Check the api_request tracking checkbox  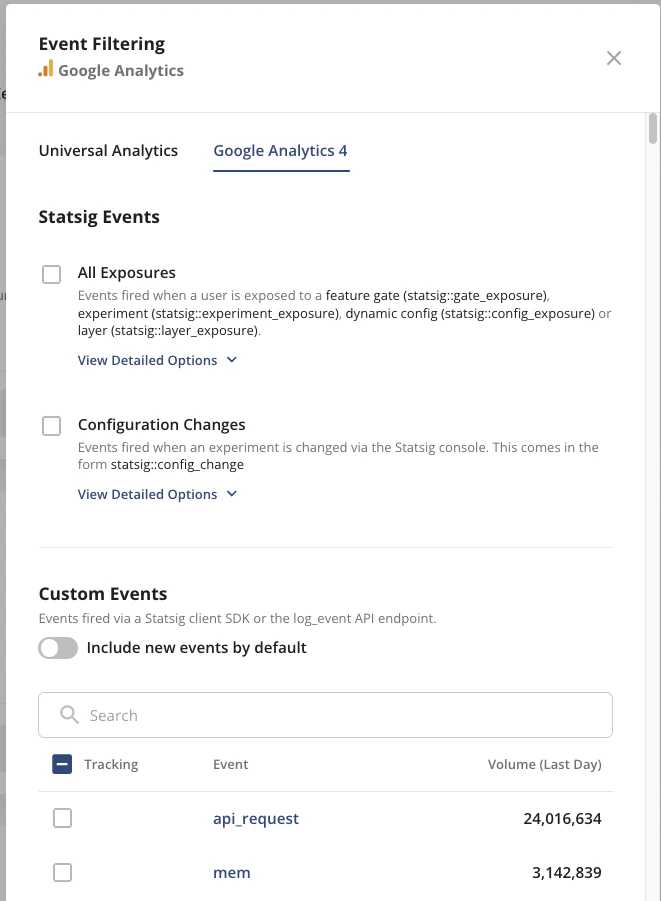click(62, 818)
